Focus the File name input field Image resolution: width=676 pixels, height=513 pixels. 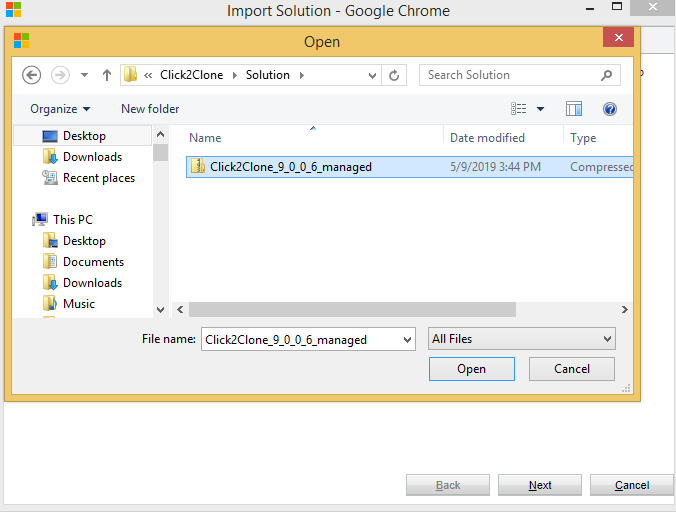coord(308,340)
